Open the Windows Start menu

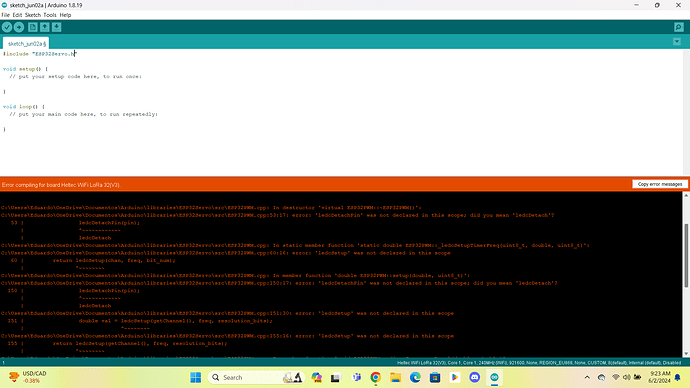(x=196, y=377)
